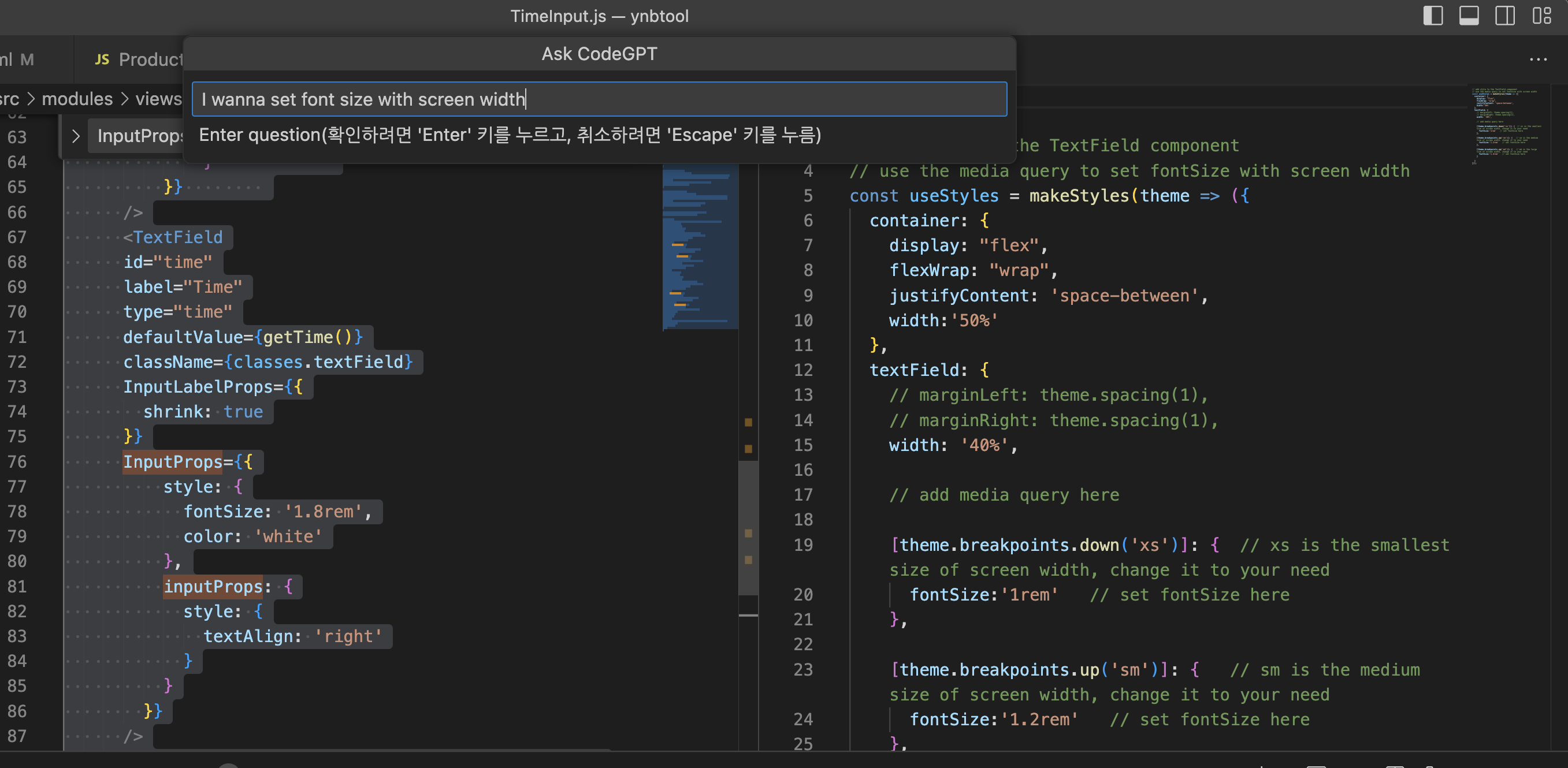
Task: Focus the Ask CodeGPT question input box
Action: 599,99
